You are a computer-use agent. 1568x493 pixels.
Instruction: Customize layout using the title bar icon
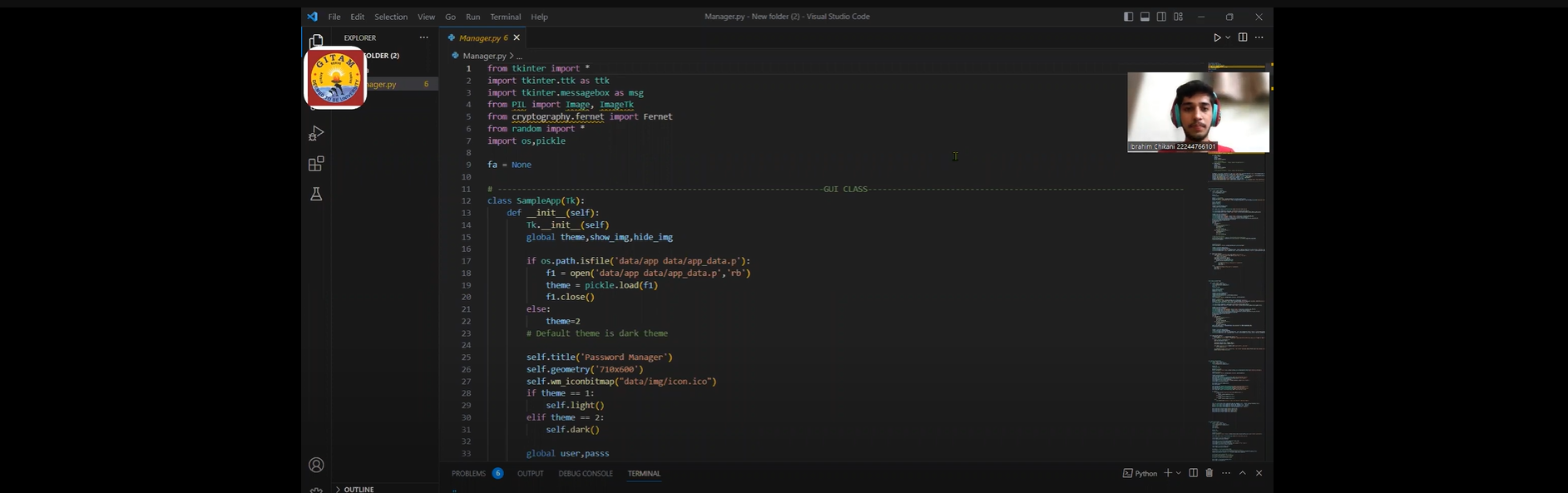click(x=1179, y=17)
